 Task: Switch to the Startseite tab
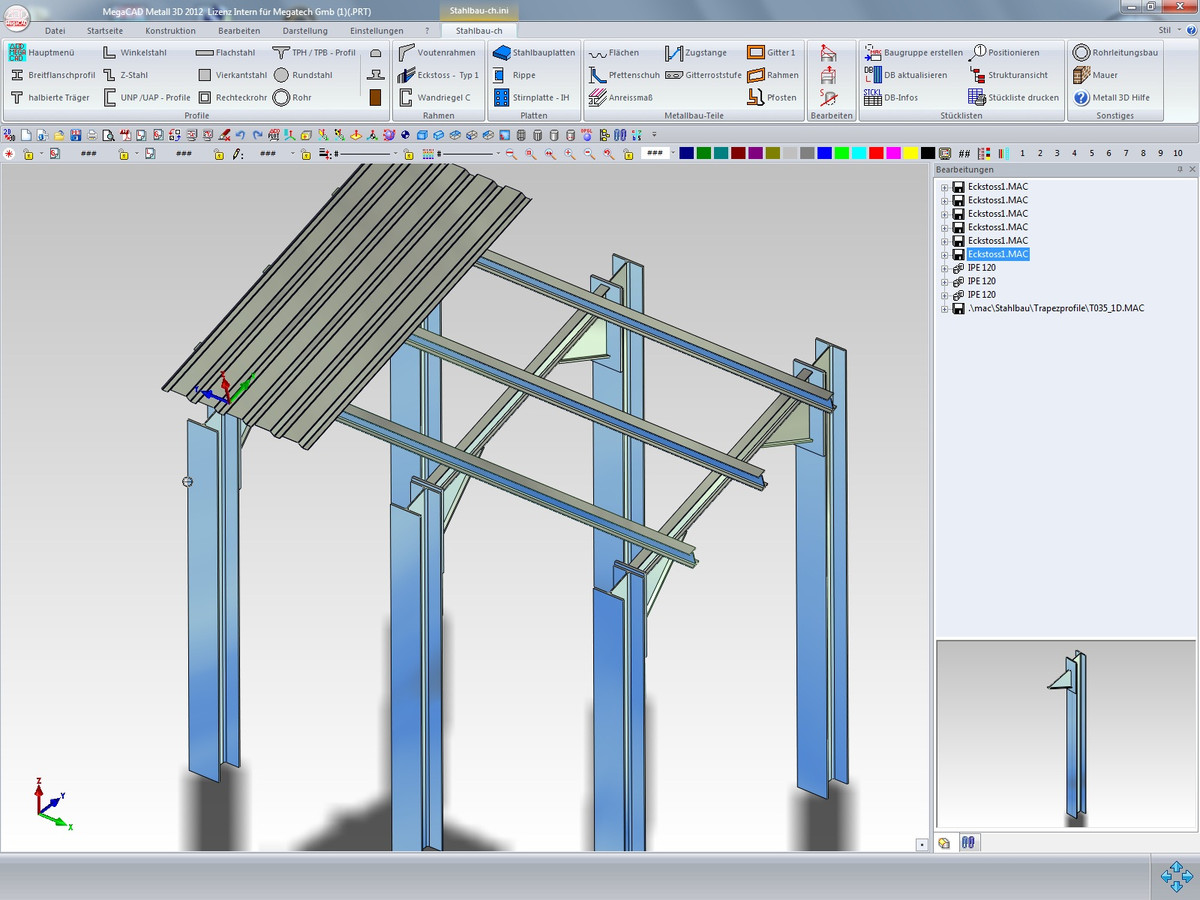point(105,31)
